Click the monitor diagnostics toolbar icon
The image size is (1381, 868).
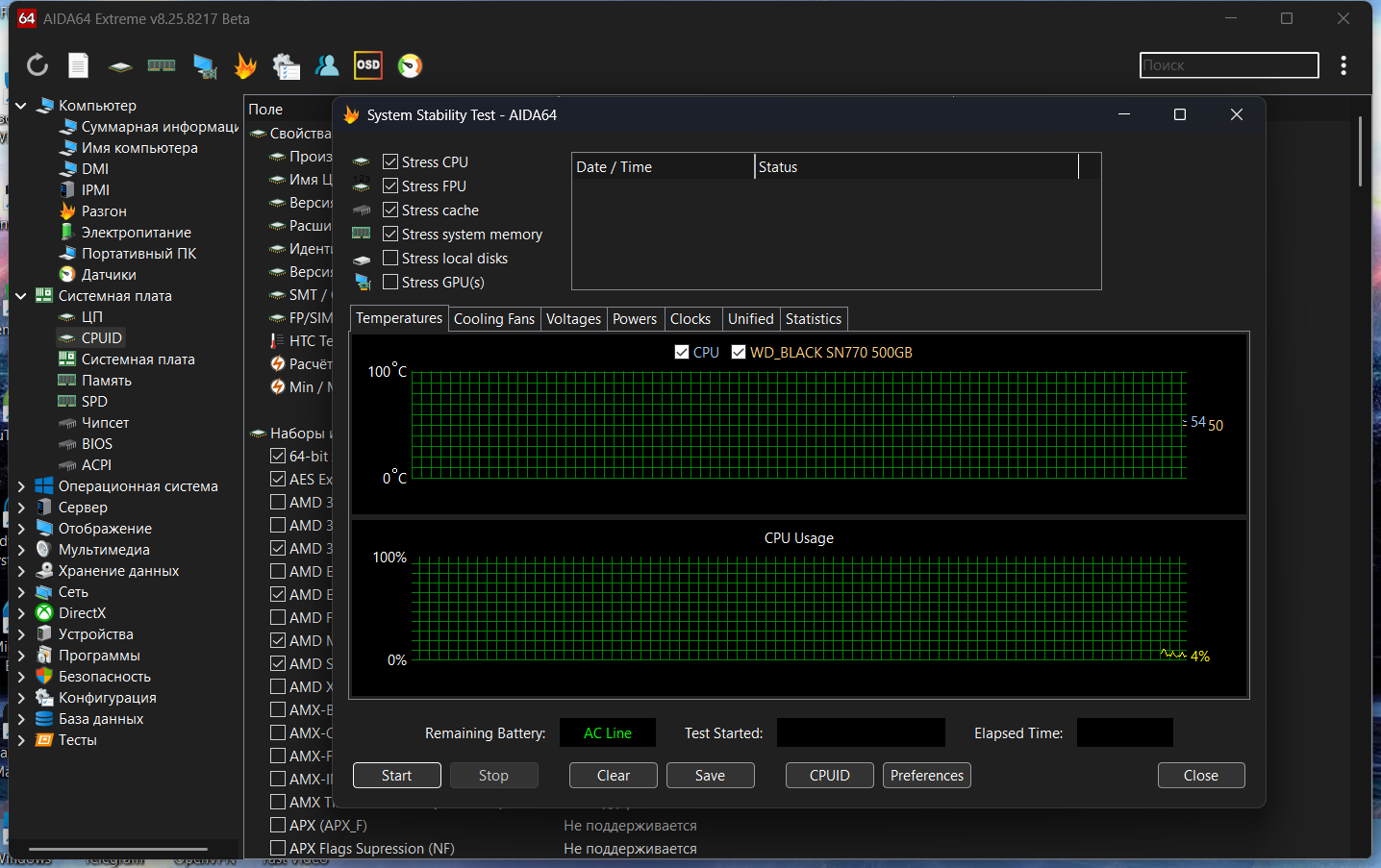point(205,65)
